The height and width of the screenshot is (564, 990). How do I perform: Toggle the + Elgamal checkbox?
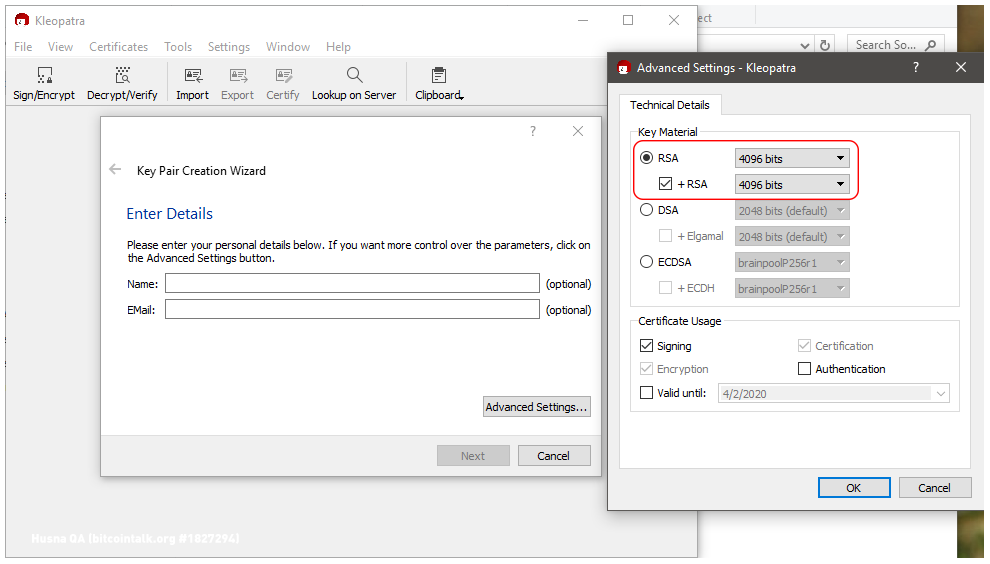(x=665, y=236)
